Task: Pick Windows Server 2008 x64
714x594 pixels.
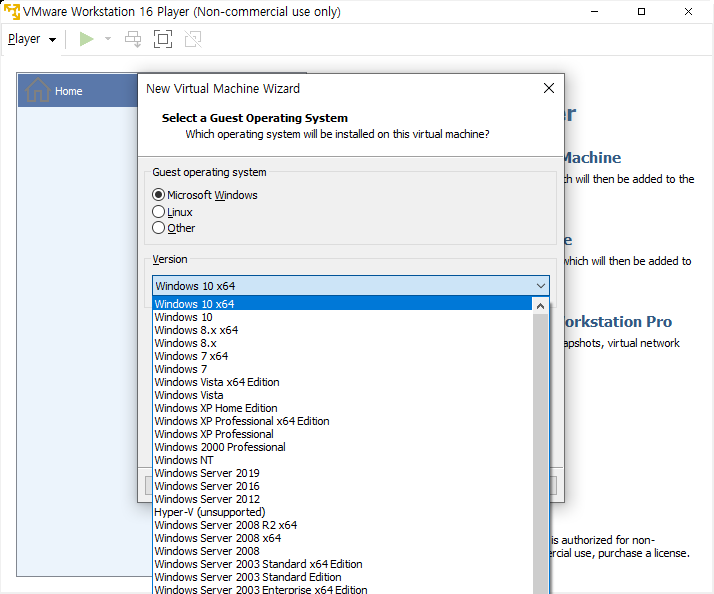Action: click(342, 538)
